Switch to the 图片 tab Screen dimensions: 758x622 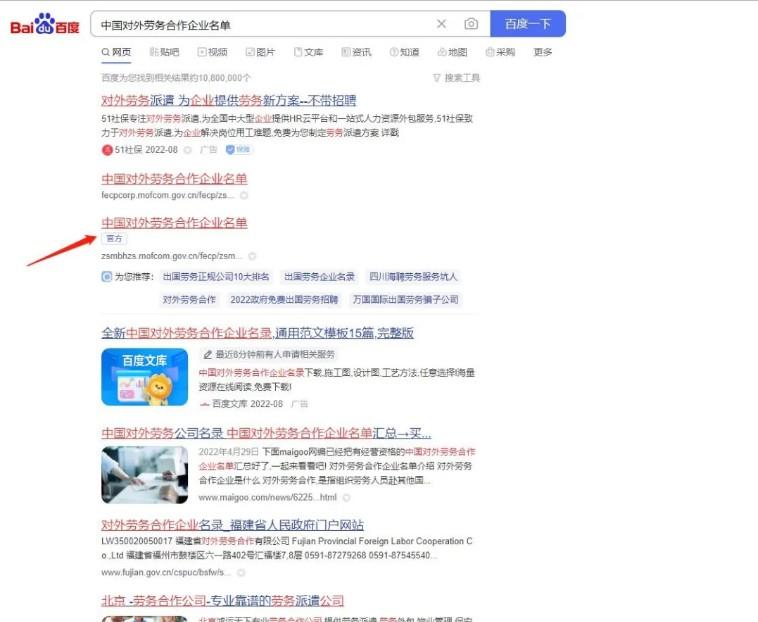[x=261, y=52]
